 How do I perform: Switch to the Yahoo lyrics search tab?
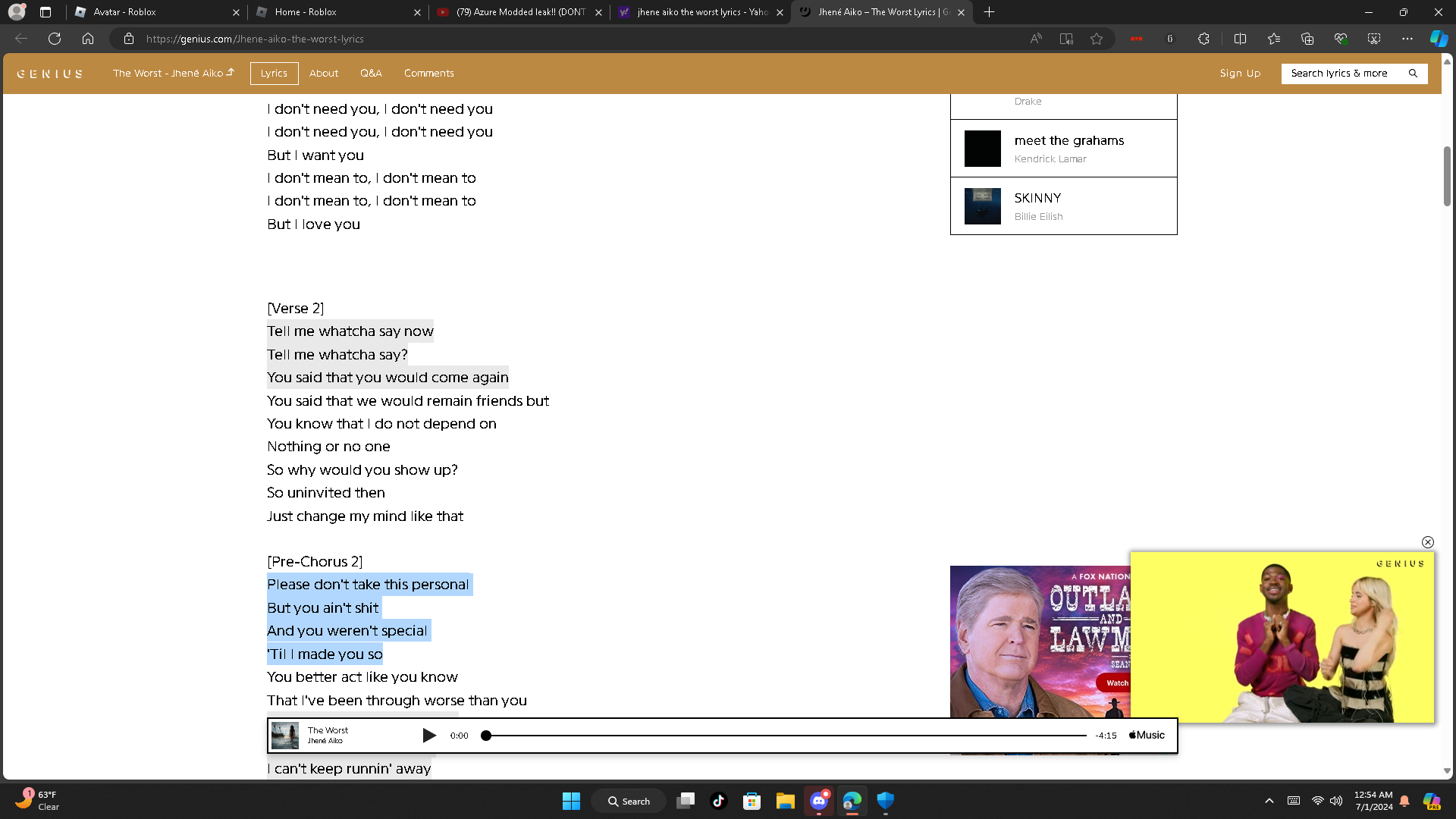(701, 12)
